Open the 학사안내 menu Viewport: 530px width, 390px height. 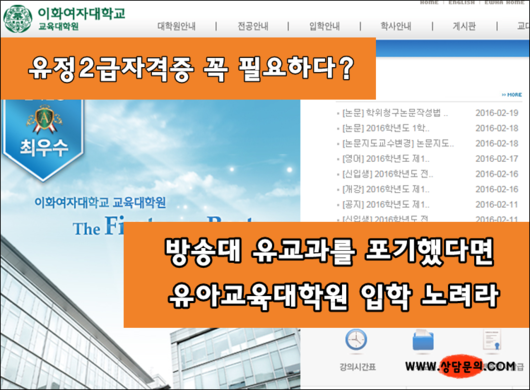coord(396,26)
